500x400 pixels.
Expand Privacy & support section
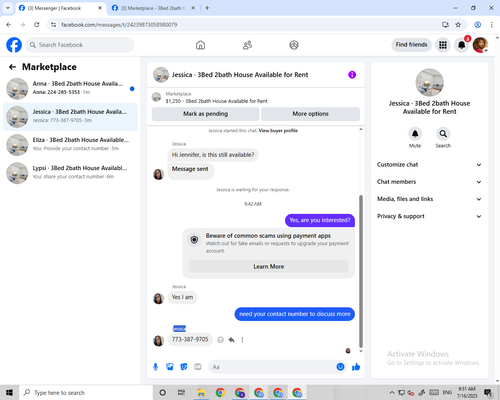pyautogui.click(x=429, y=216)
